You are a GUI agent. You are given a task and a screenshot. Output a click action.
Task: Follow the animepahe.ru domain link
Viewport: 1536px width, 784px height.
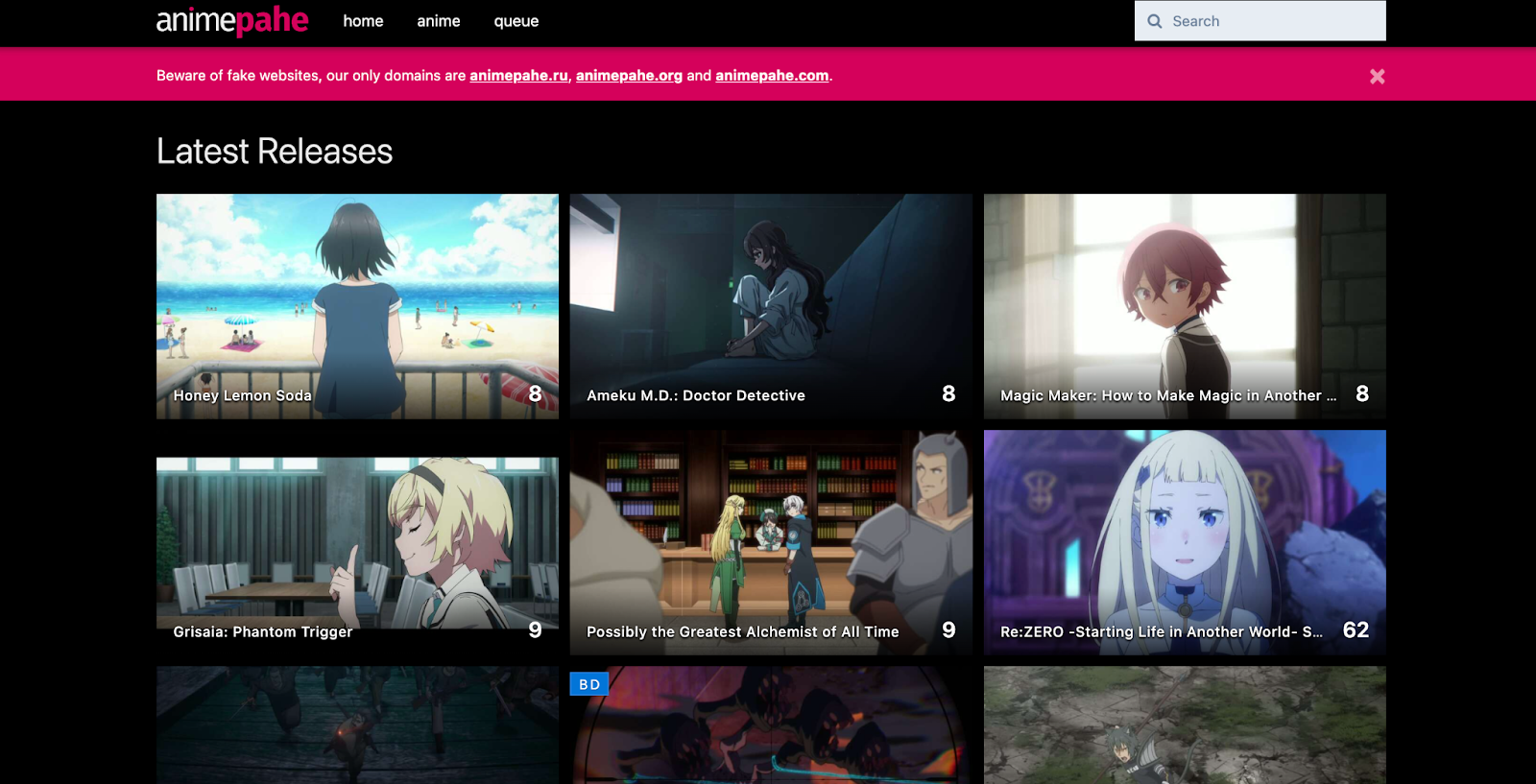point(518,76)
